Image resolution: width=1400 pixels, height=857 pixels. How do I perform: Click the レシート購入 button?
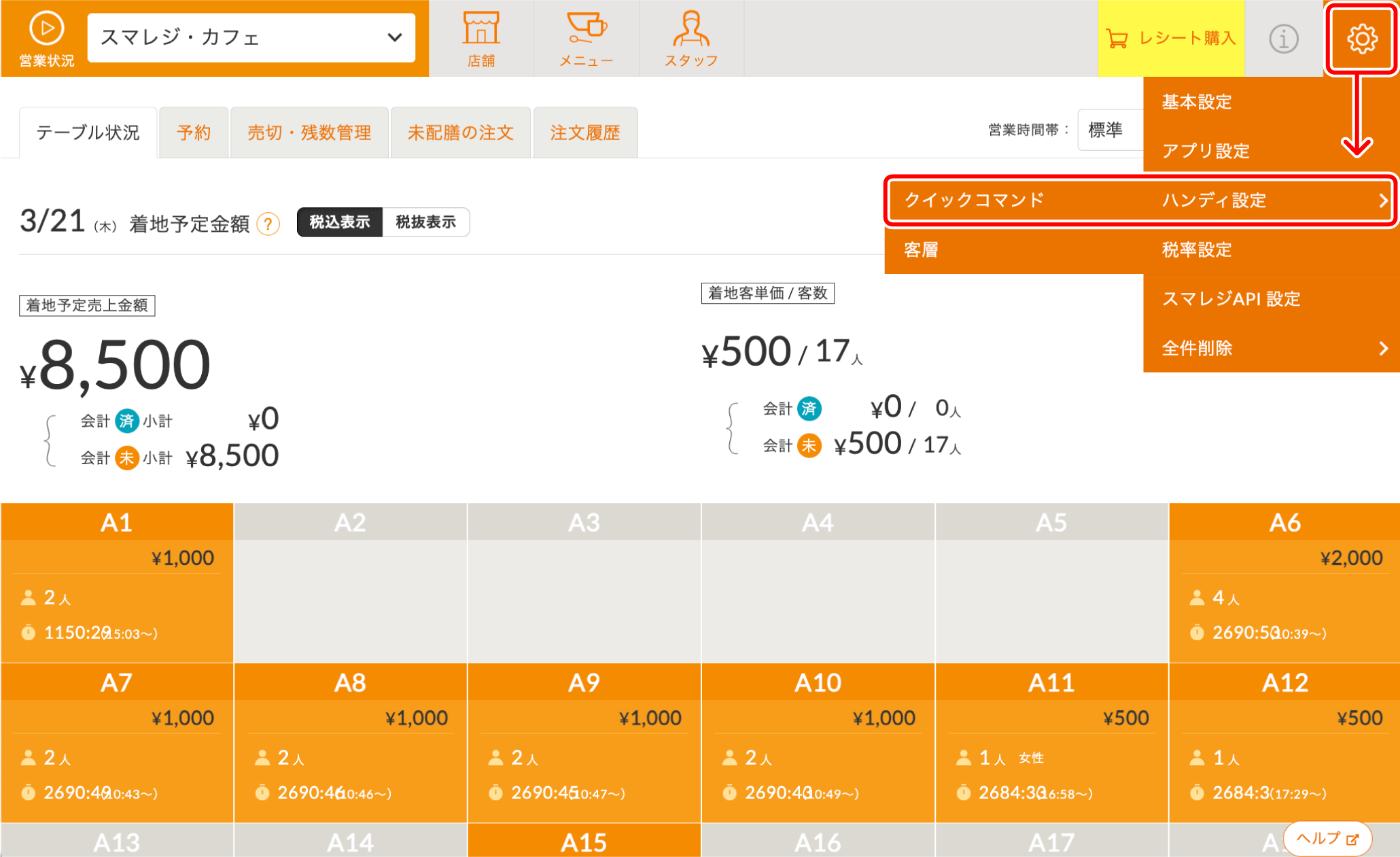click(1171, 38)
